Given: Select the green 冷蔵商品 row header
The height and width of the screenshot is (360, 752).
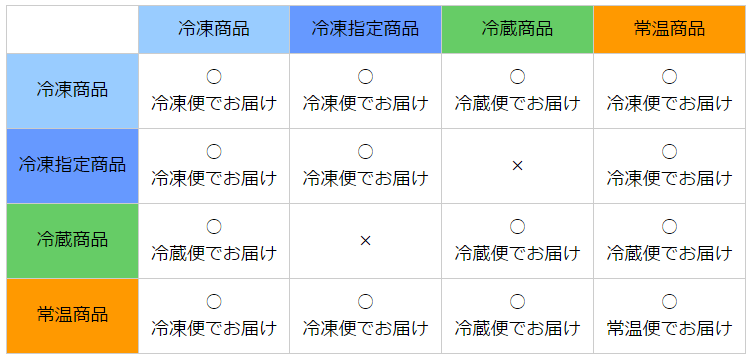Looking at the screenshot, I should pyautogui.click(x=72, y=241).
